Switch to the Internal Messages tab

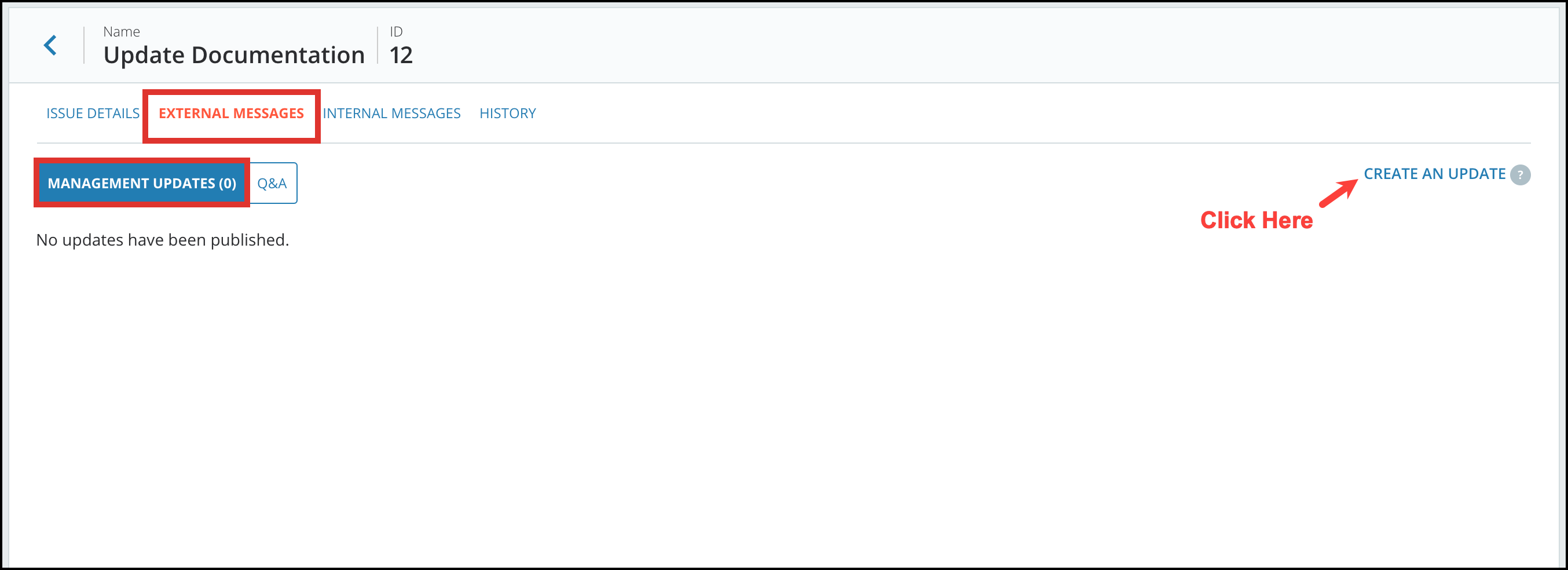[x=391, y=114]
